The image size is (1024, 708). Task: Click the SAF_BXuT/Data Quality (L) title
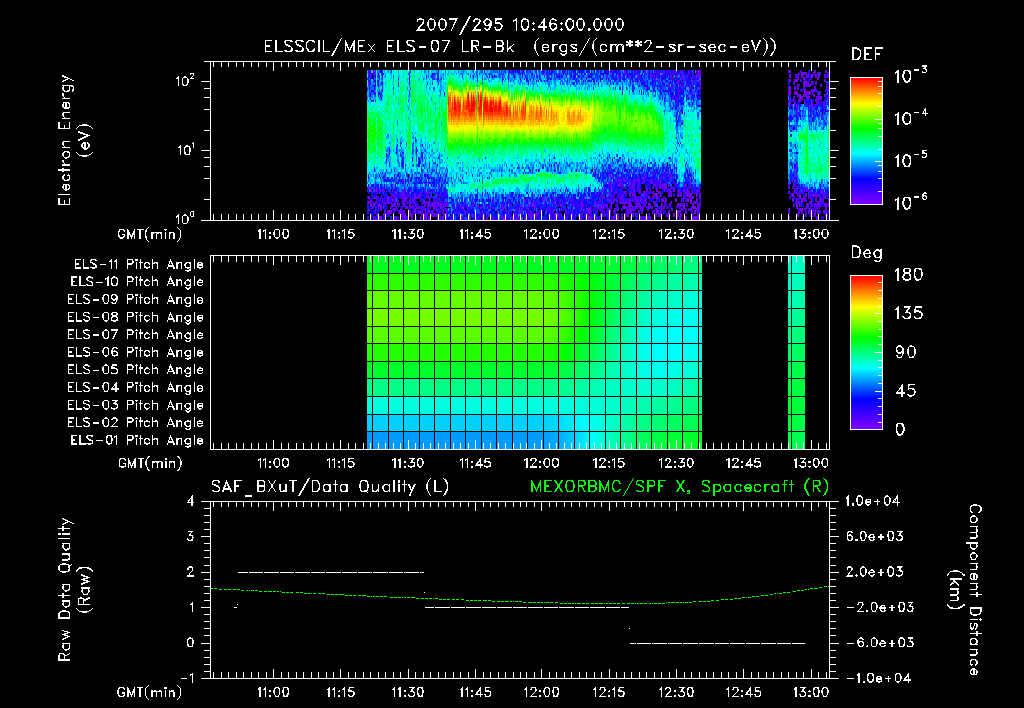point(330,487)
